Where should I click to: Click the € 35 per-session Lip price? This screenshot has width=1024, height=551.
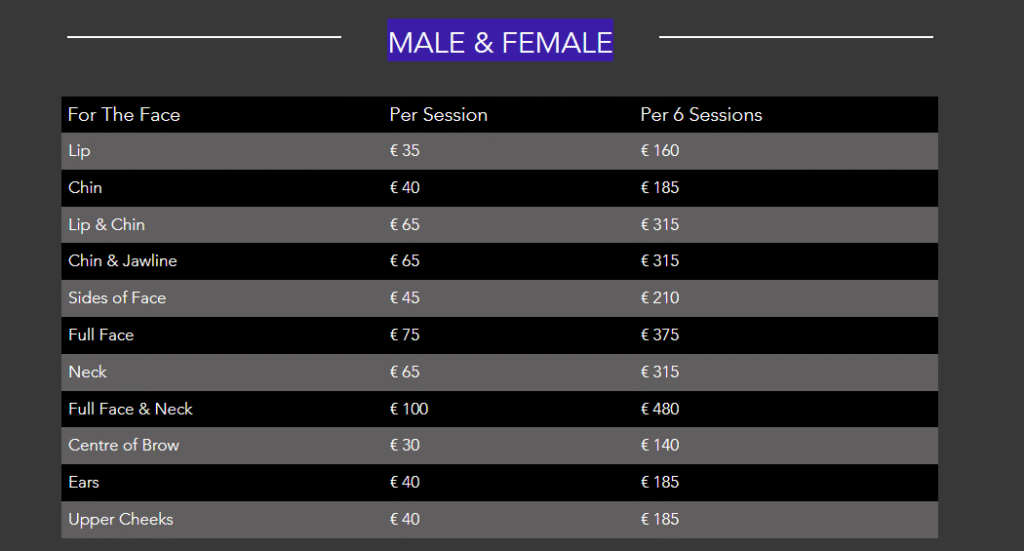(405, 151)
